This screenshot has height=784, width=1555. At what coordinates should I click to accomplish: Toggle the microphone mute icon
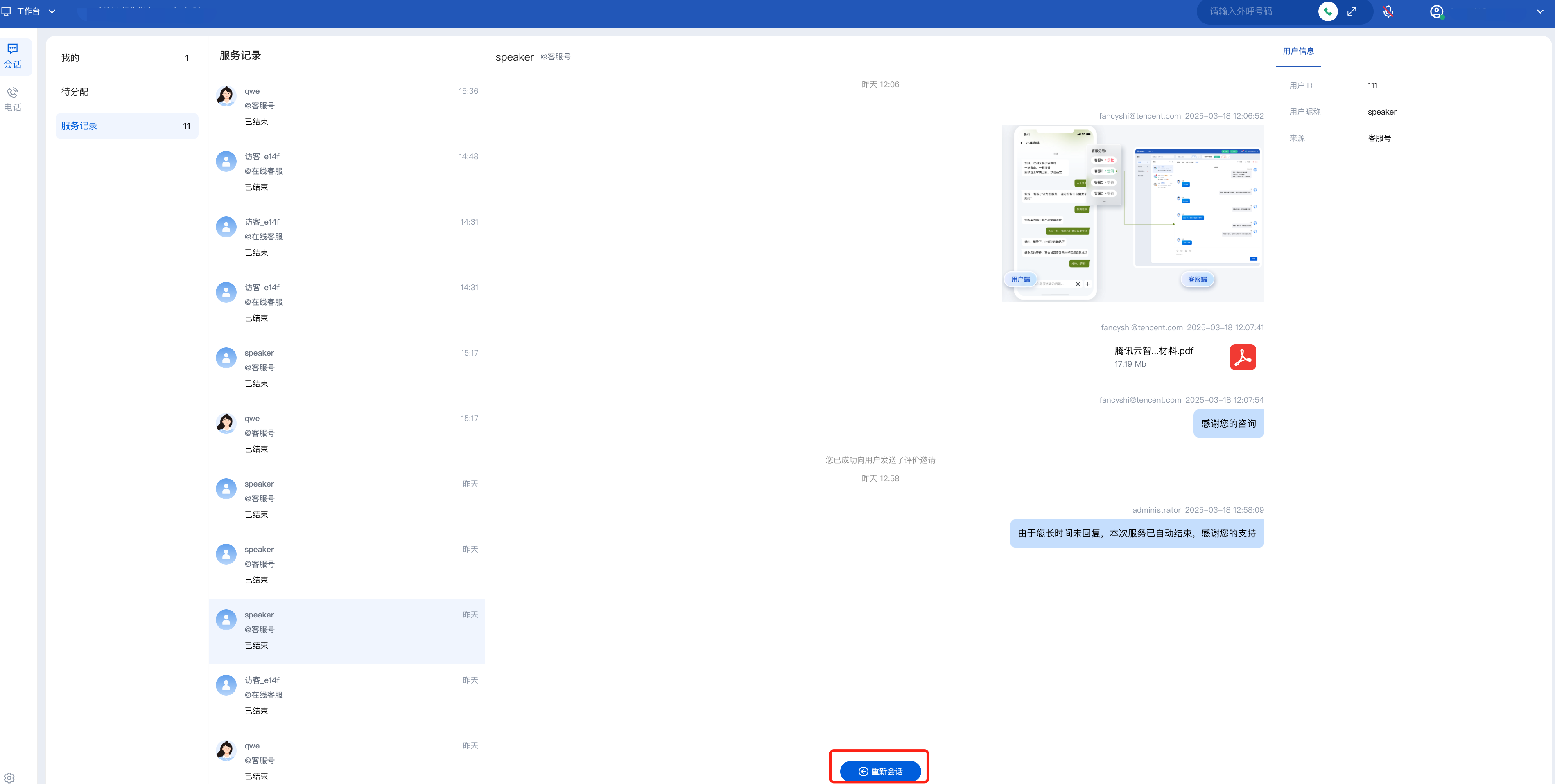pyautogui.click(x=1388, y=11)
